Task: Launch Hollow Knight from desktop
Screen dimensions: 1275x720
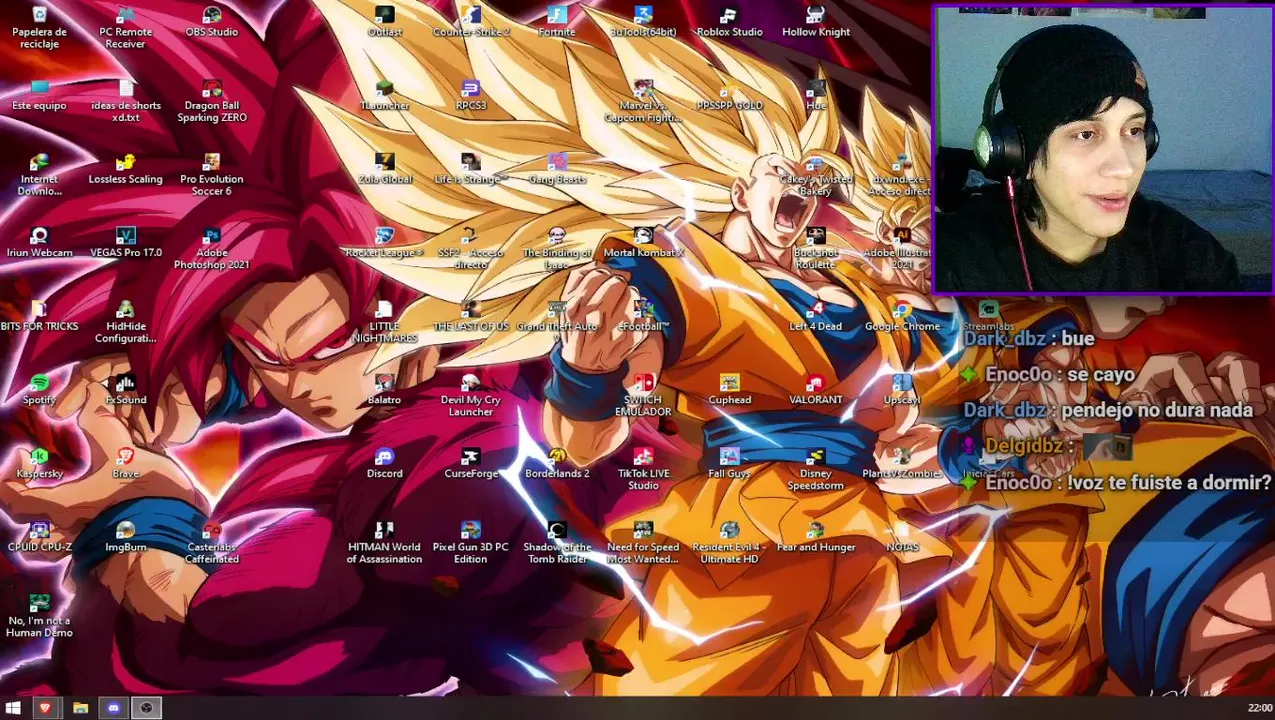Action: click(816, 22)
